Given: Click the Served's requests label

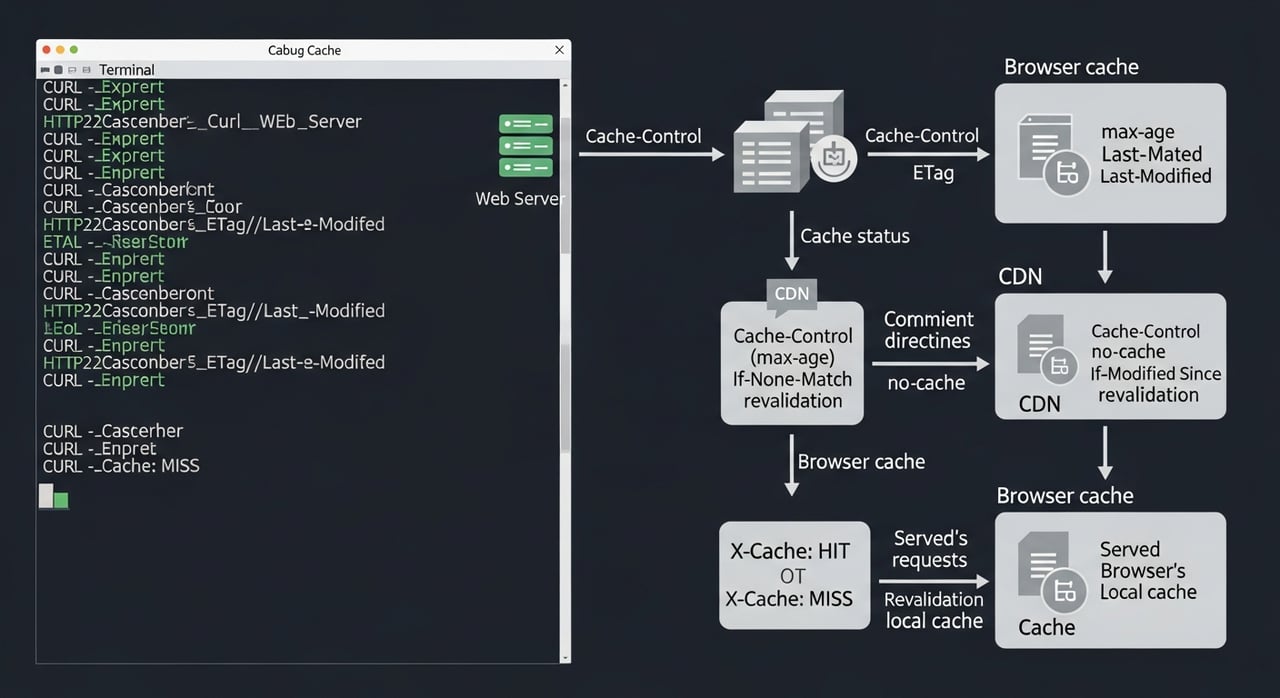Looking at the screenshot, I should coord(930,549).
